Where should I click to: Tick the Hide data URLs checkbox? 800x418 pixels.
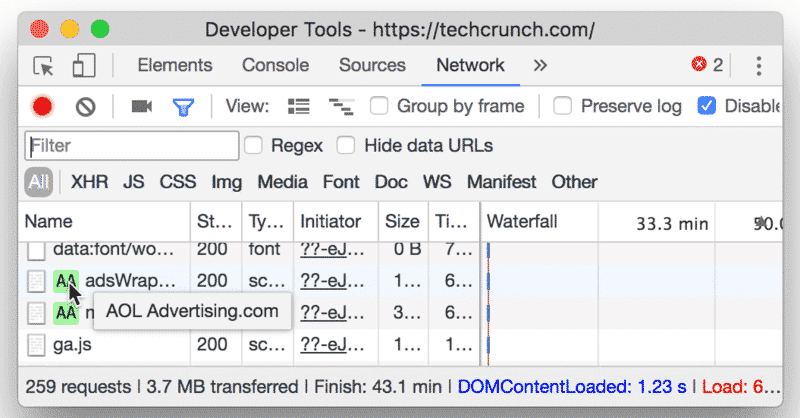[x=347, y=146]
